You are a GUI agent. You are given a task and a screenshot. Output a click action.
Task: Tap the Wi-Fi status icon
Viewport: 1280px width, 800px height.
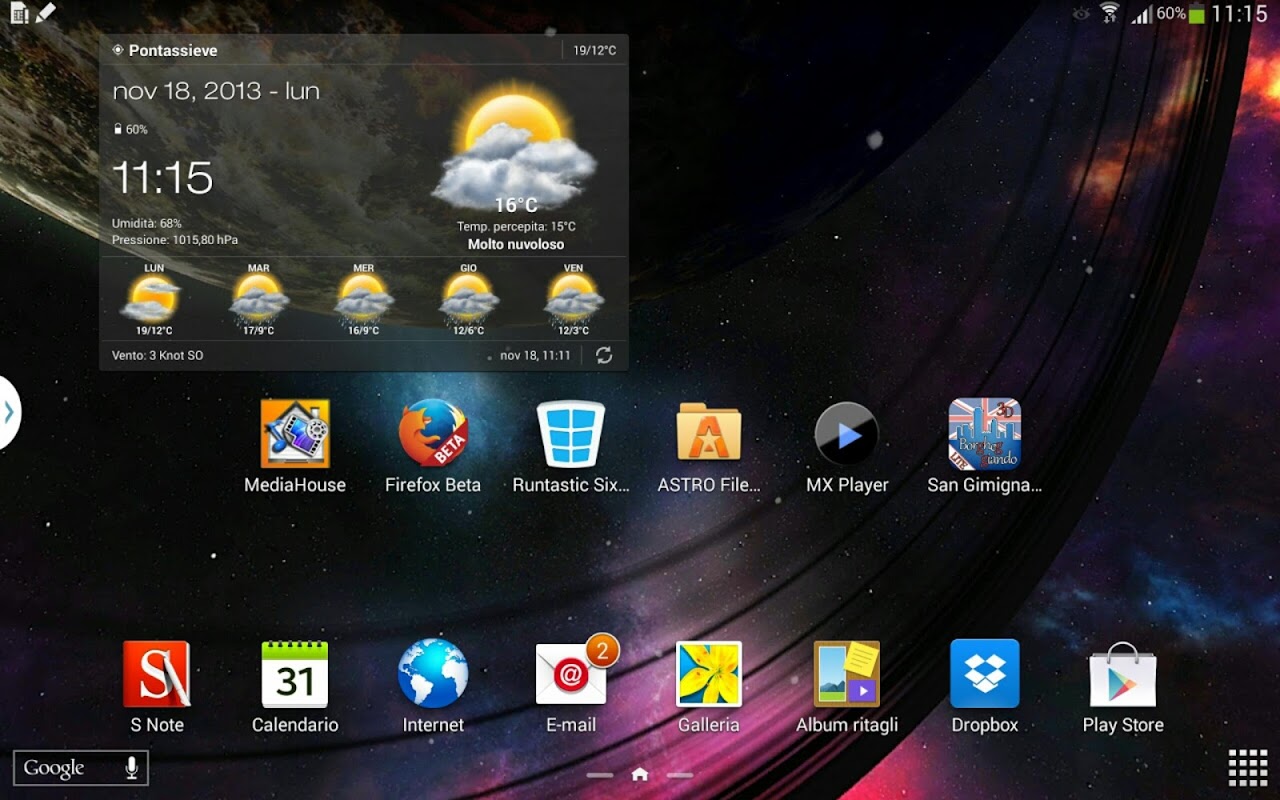pyautogui.click(x=1109, y=13)
